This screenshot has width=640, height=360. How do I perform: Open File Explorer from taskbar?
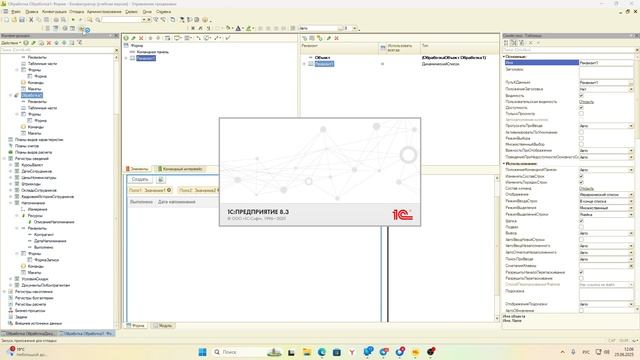coord(307,352)
